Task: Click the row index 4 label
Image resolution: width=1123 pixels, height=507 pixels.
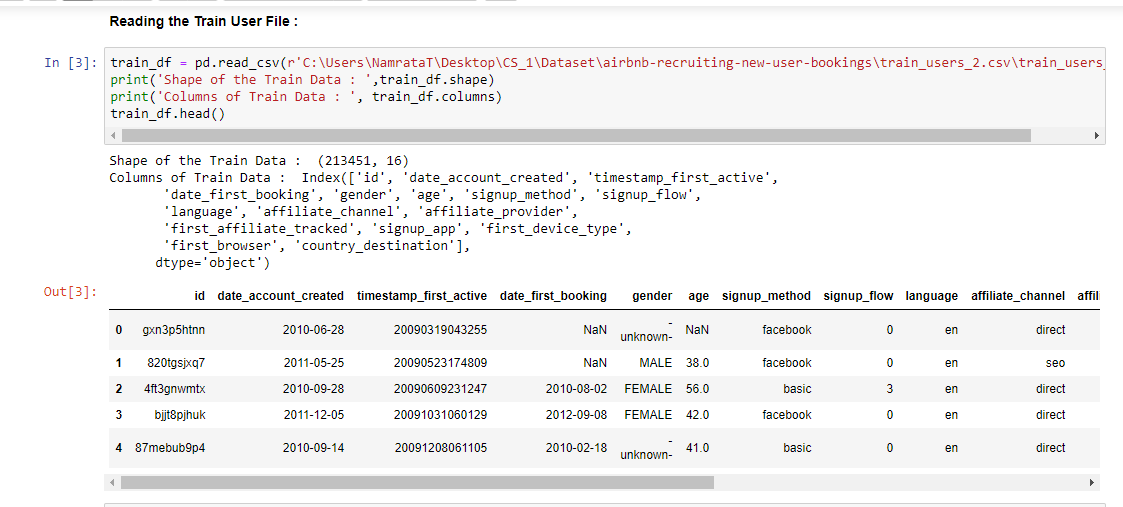Action: [x=118, y=448]
